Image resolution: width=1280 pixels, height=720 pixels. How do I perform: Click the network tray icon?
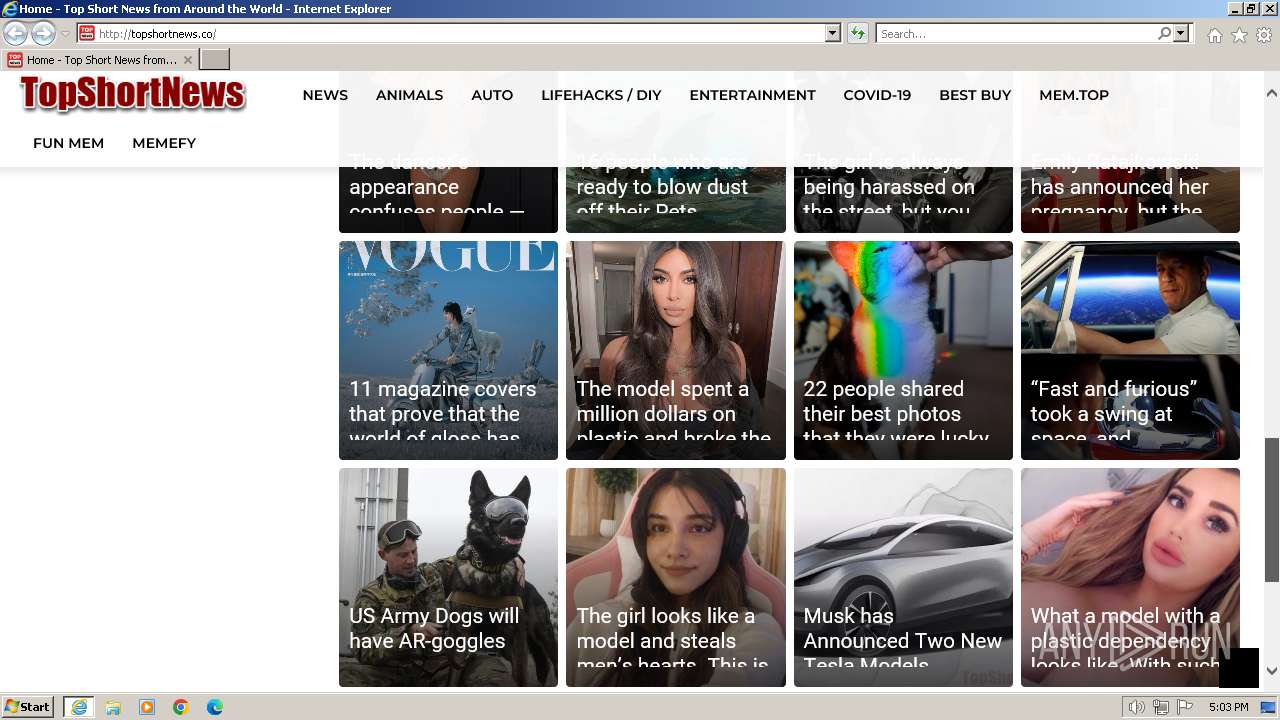1161,707
